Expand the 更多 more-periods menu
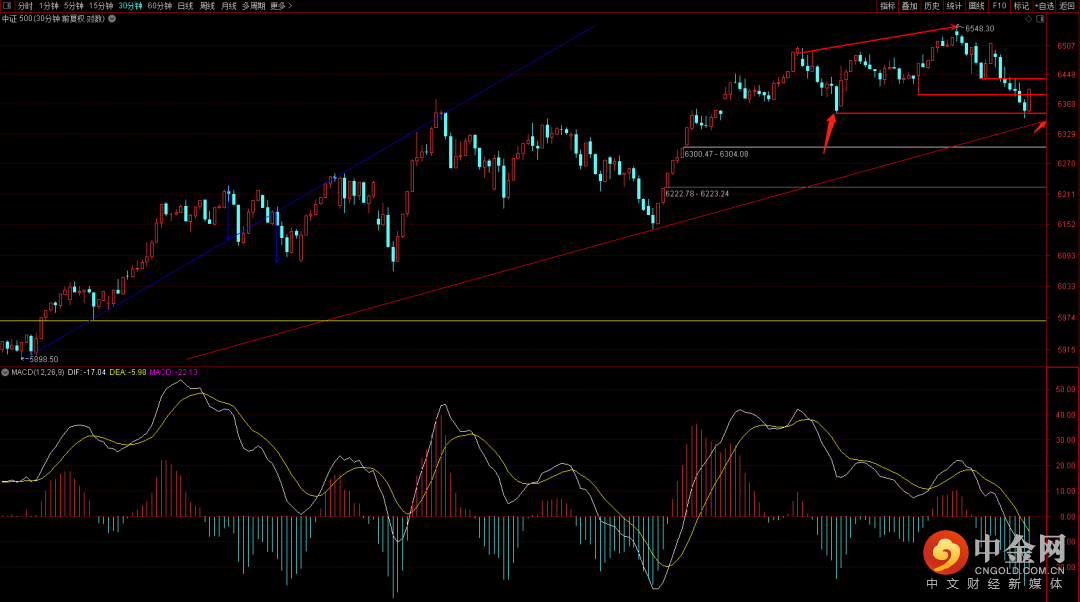1080x602 pixels. click(x=281, y=6)
